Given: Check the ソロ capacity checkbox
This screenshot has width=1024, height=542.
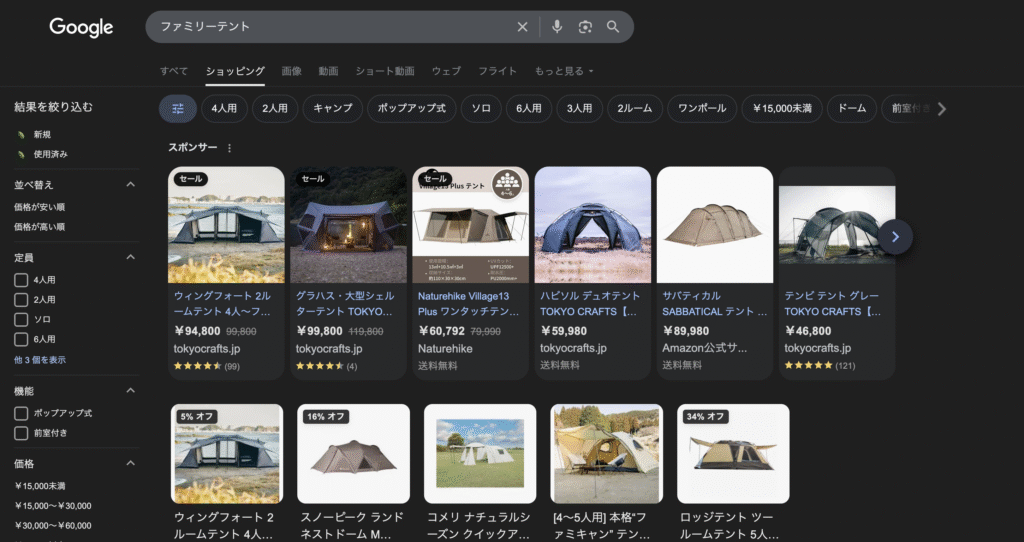Looking at the screenshot, I should point(21,320).
